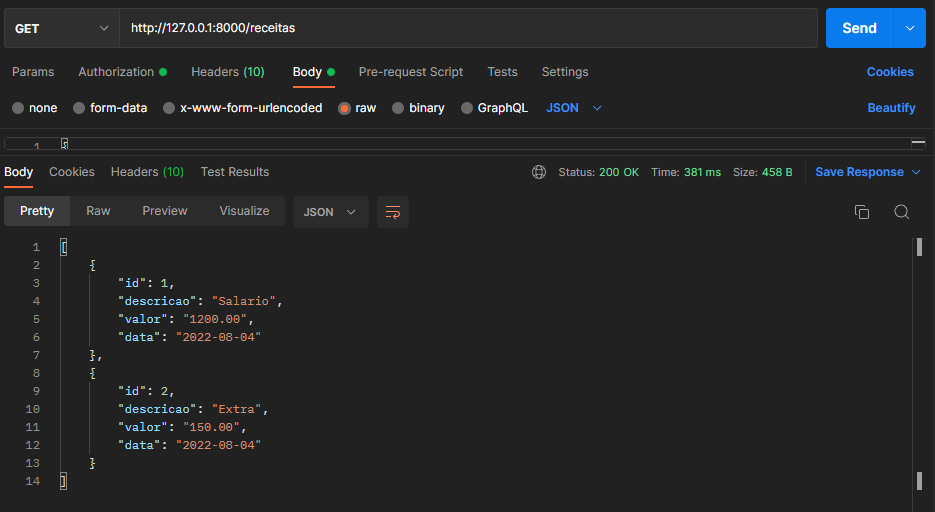Open the raw JSON format dropdown

pos(574,108)
